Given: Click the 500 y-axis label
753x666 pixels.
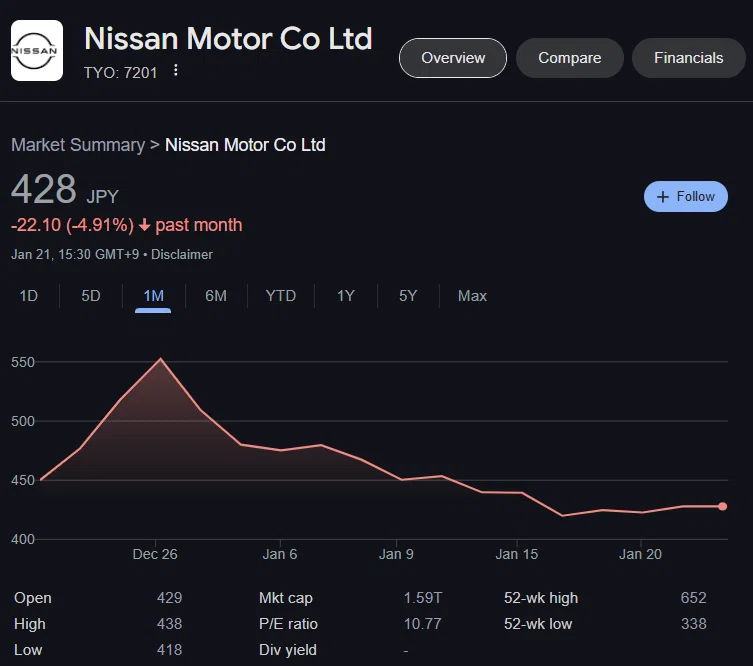Looking at the screenshot, I should coord(23,421).
